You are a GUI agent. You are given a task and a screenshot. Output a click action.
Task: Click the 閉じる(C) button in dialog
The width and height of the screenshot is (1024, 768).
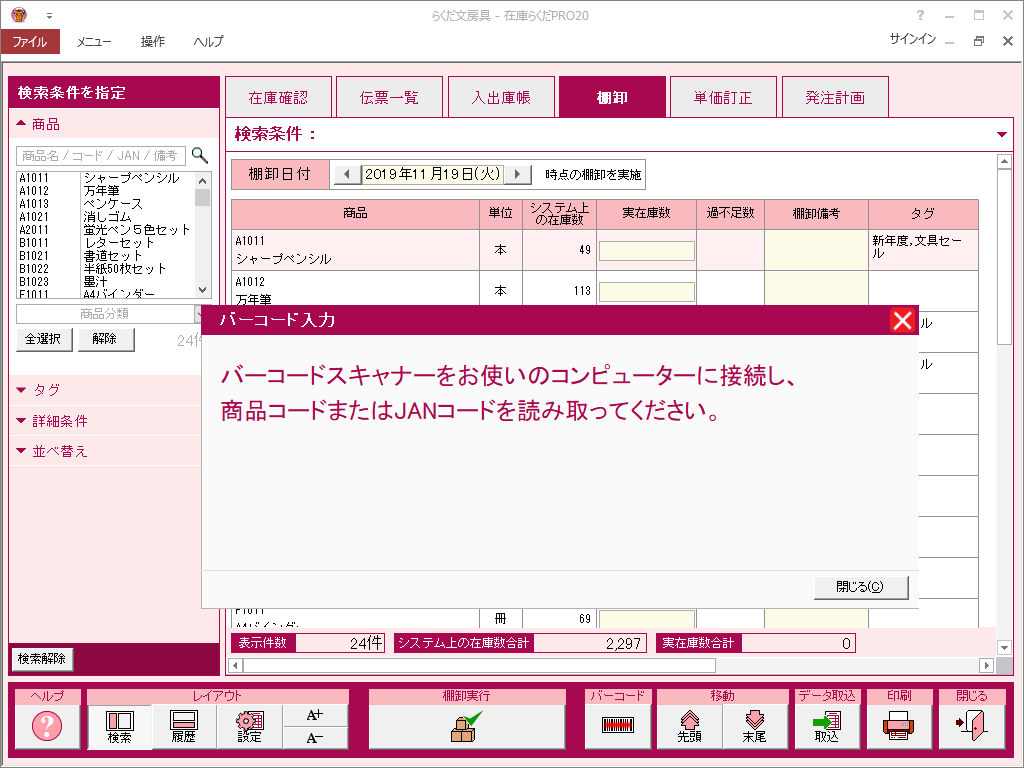click(861, 587)
